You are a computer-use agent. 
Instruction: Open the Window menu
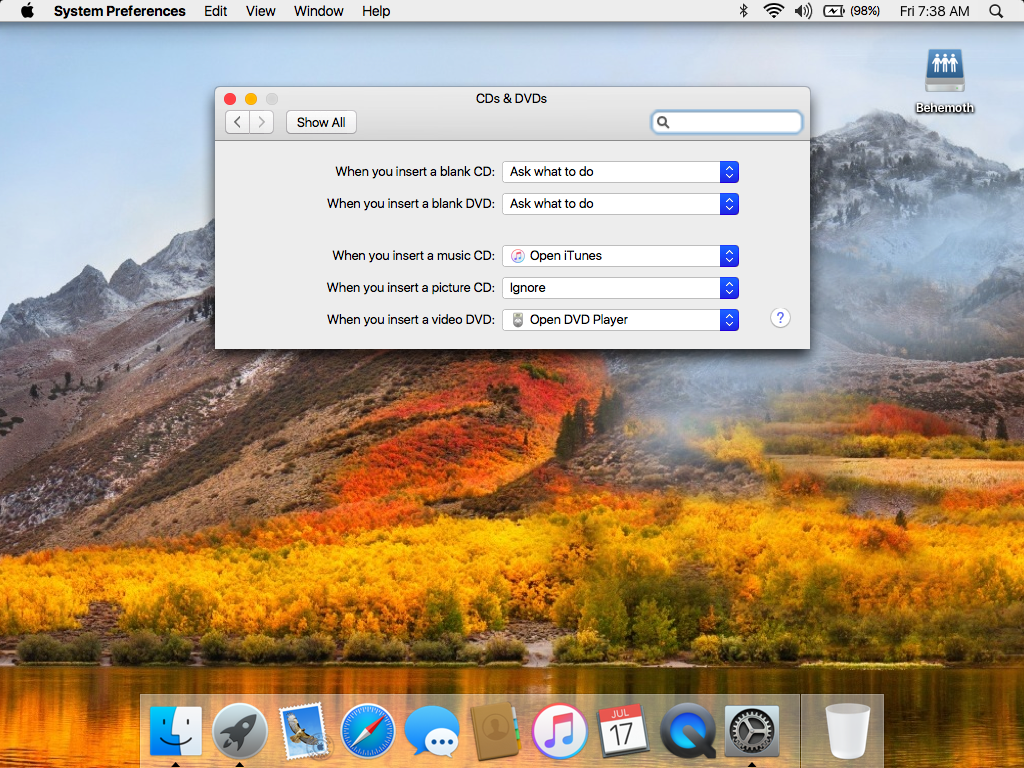click(x=319, y=11)
